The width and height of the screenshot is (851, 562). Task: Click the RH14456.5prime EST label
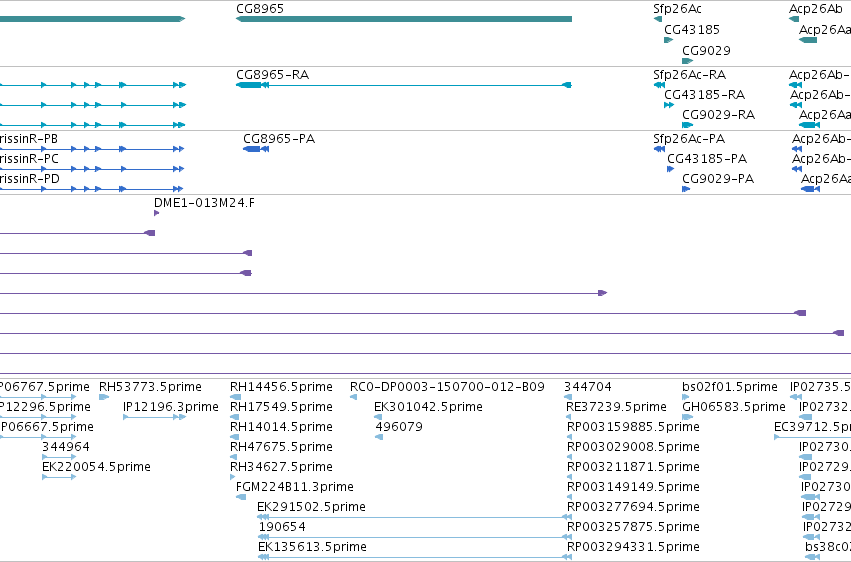281,387
